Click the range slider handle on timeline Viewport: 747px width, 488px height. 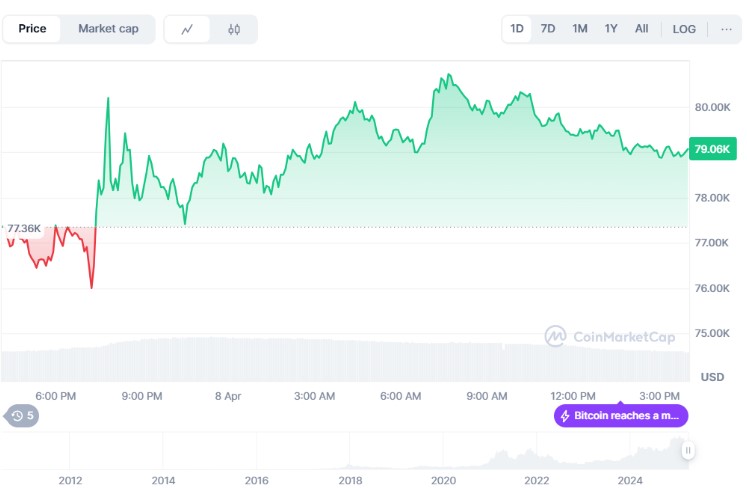click(x=688, y=451)
